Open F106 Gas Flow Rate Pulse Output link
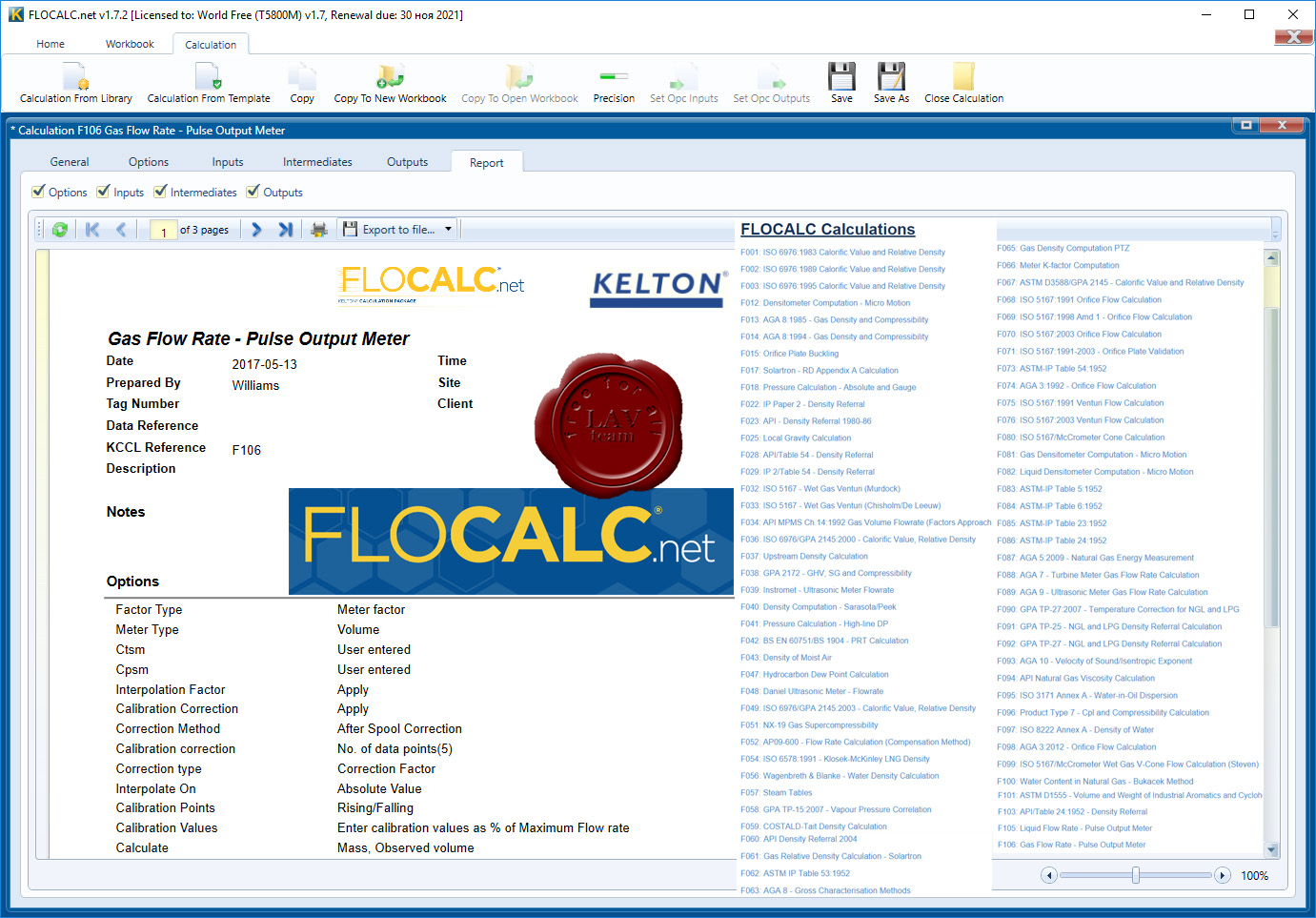Screen dimensions: 1316x918 tap(1071, 845)
